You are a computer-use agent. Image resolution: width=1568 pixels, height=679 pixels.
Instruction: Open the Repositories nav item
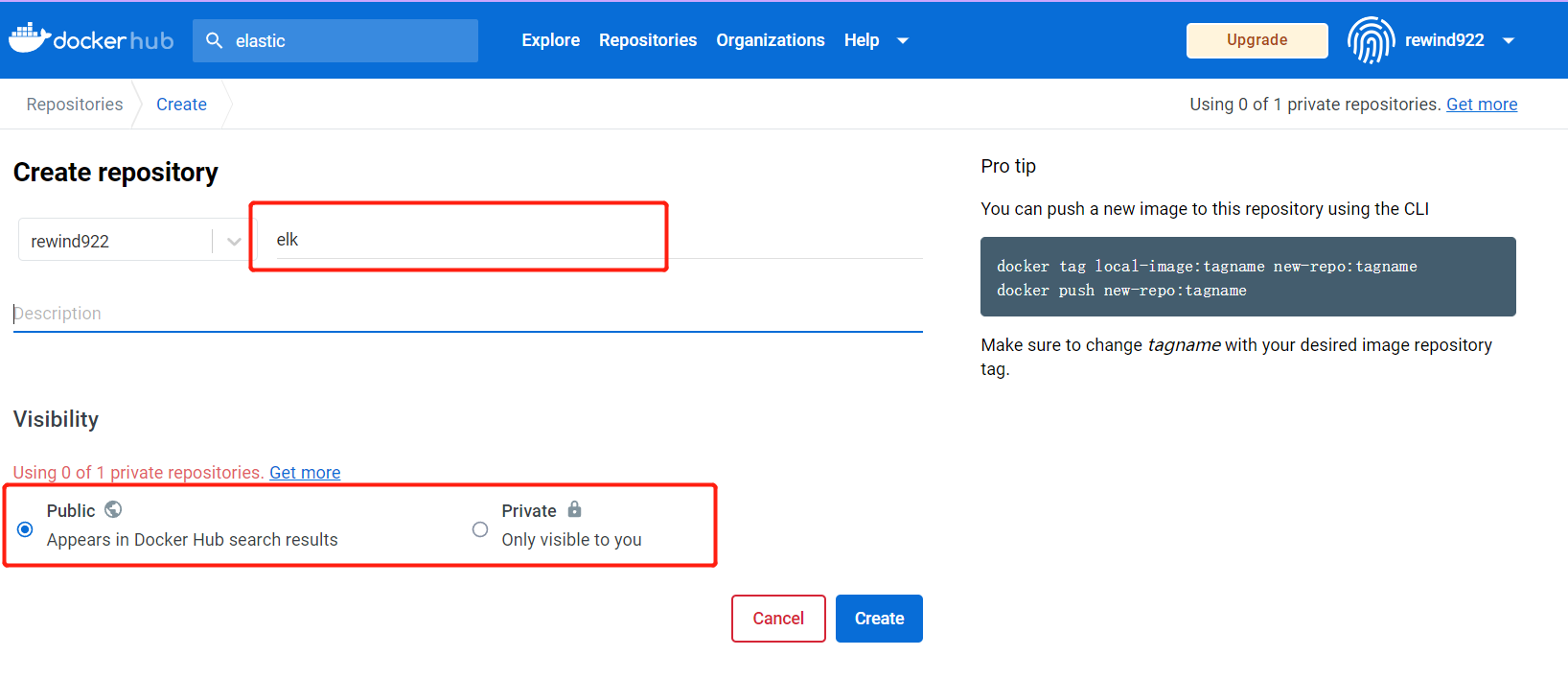(648, 40)
